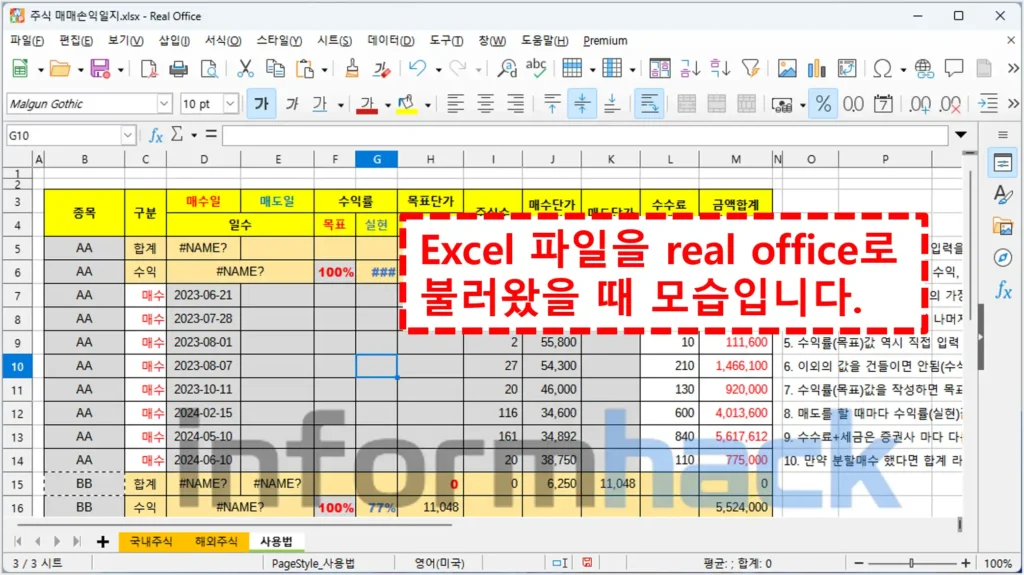This screenshot has height=575, width=1024.
Task: Open the 편집(E) menu
Action: (x=76, y=41)
